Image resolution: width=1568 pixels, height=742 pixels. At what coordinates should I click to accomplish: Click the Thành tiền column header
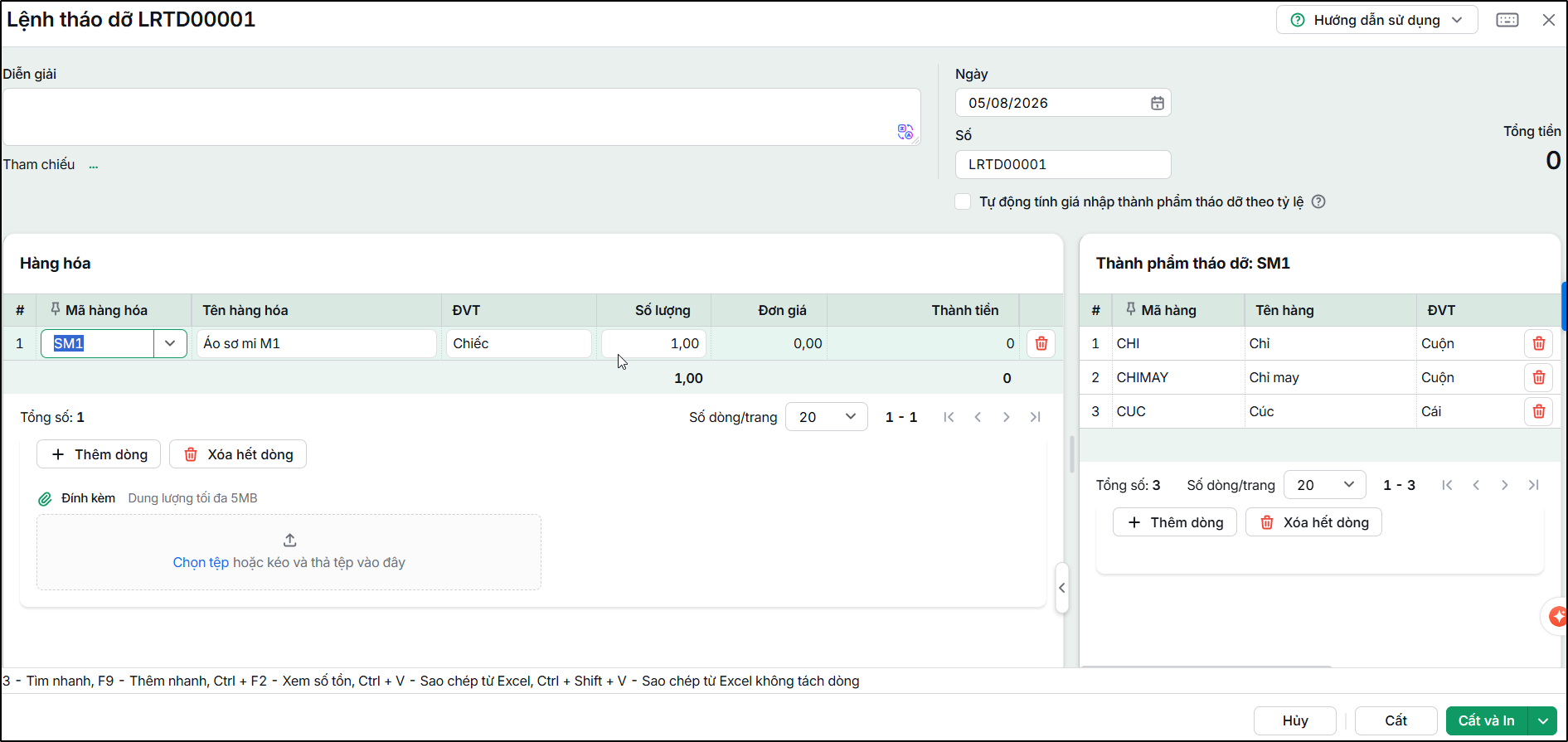[965, 310]
